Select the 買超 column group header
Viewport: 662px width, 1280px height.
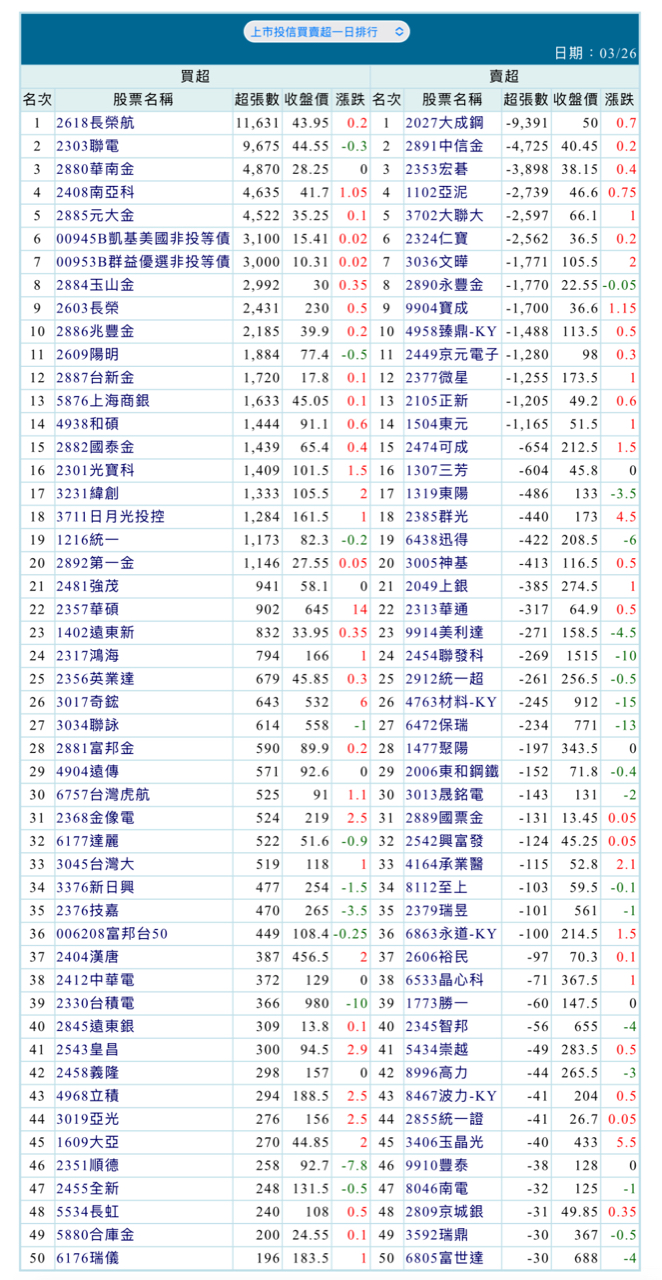click(x=195, y=76)
